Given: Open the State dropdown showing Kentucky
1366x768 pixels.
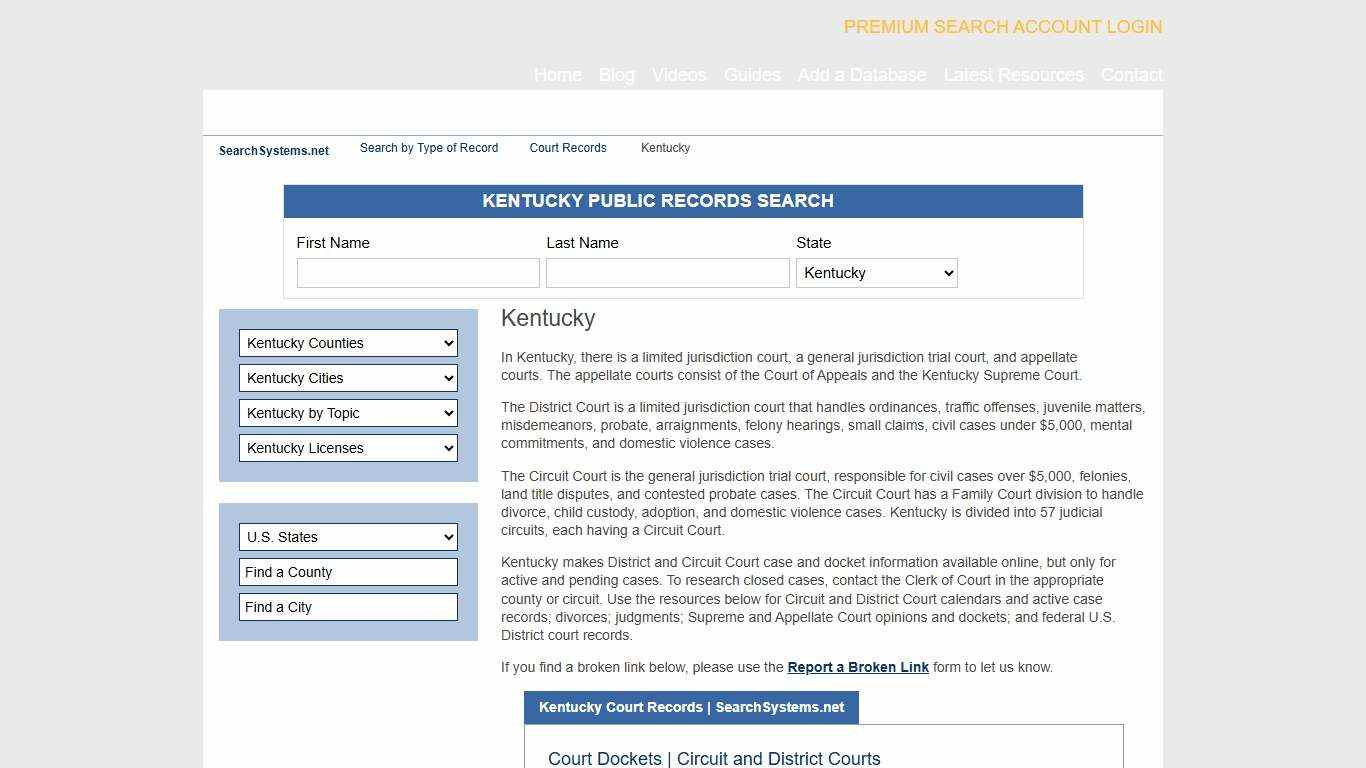Looking at the screenshot, I should tap(876, 272).
